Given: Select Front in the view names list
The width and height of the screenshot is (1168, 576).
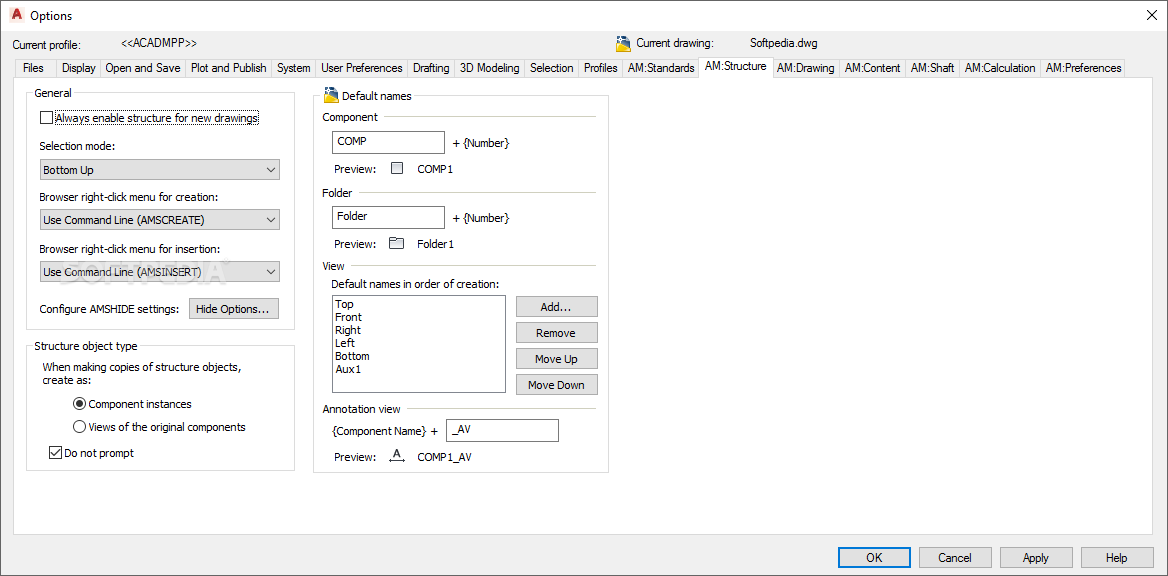Looking at the screenshot, I should point(348,317).
